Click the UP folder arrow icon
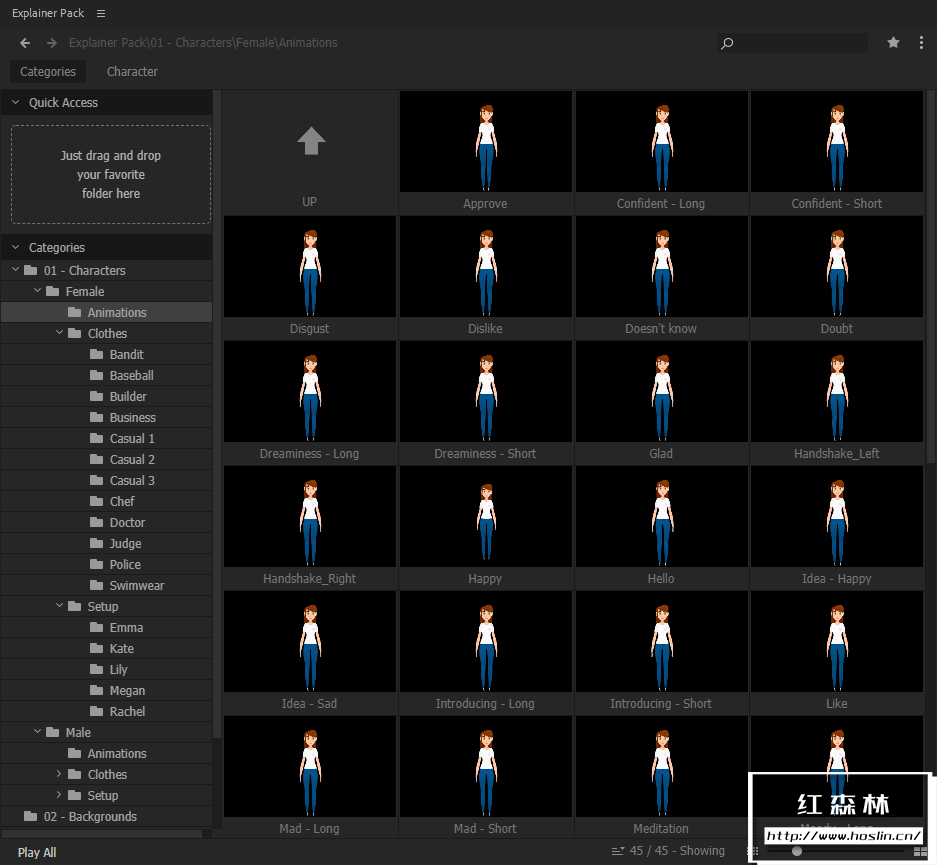Viewport: 937px width, 865px height. [x=311, y=141]
